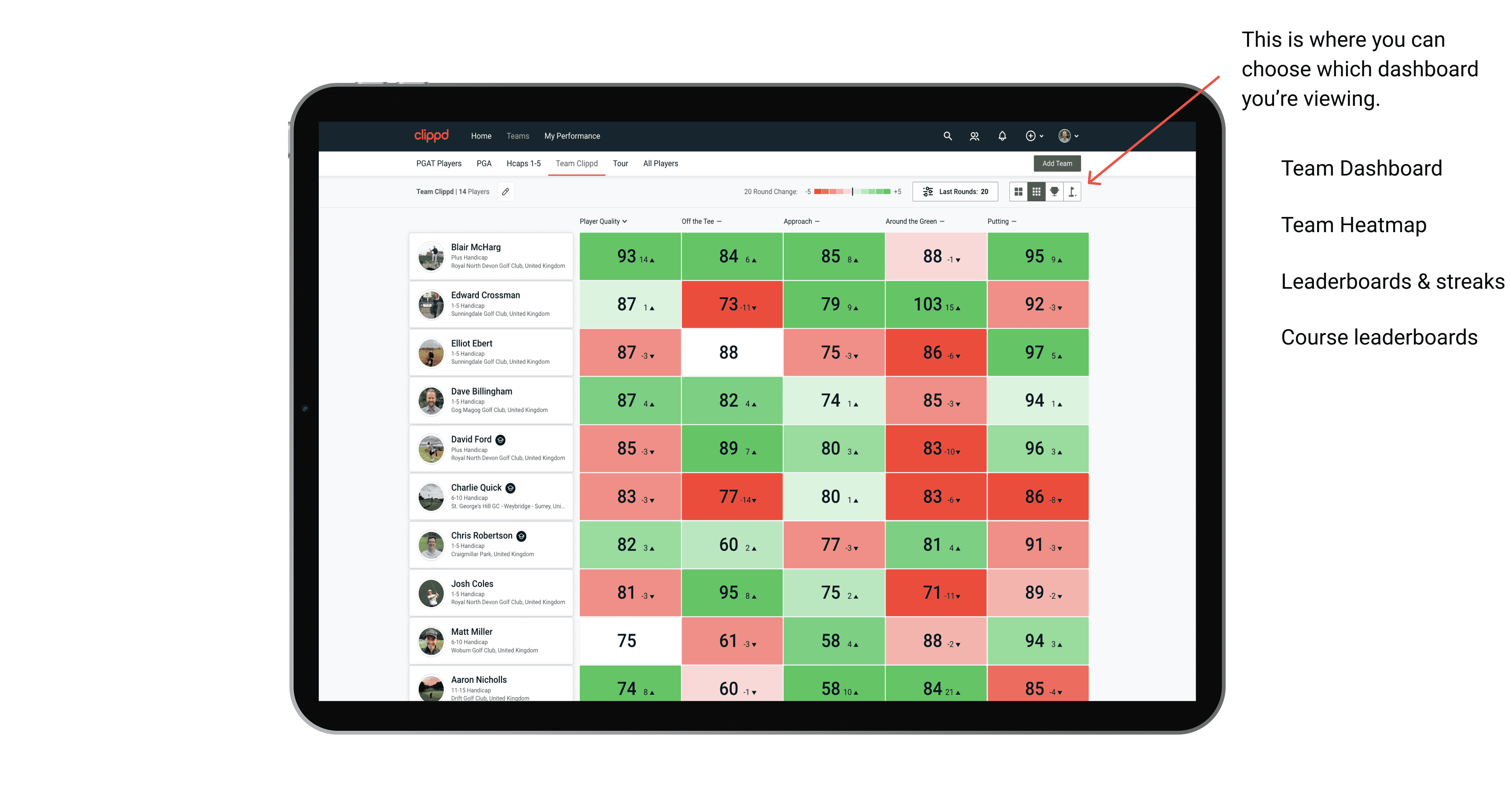Toggle the Putting column sort order
Viewport: 1510px width, 812px height.
(1001, 221)
